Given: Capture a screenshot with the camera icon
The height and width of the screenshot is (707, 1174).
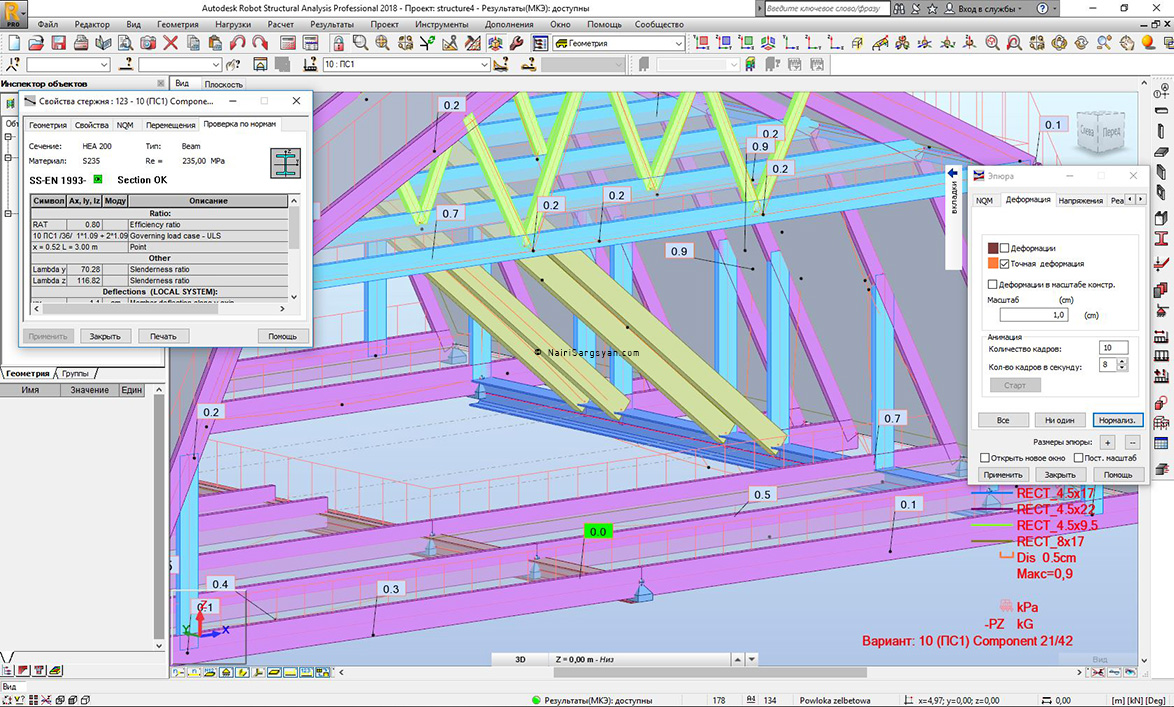Looking at the screenshot, I should [x=148, y=43].
